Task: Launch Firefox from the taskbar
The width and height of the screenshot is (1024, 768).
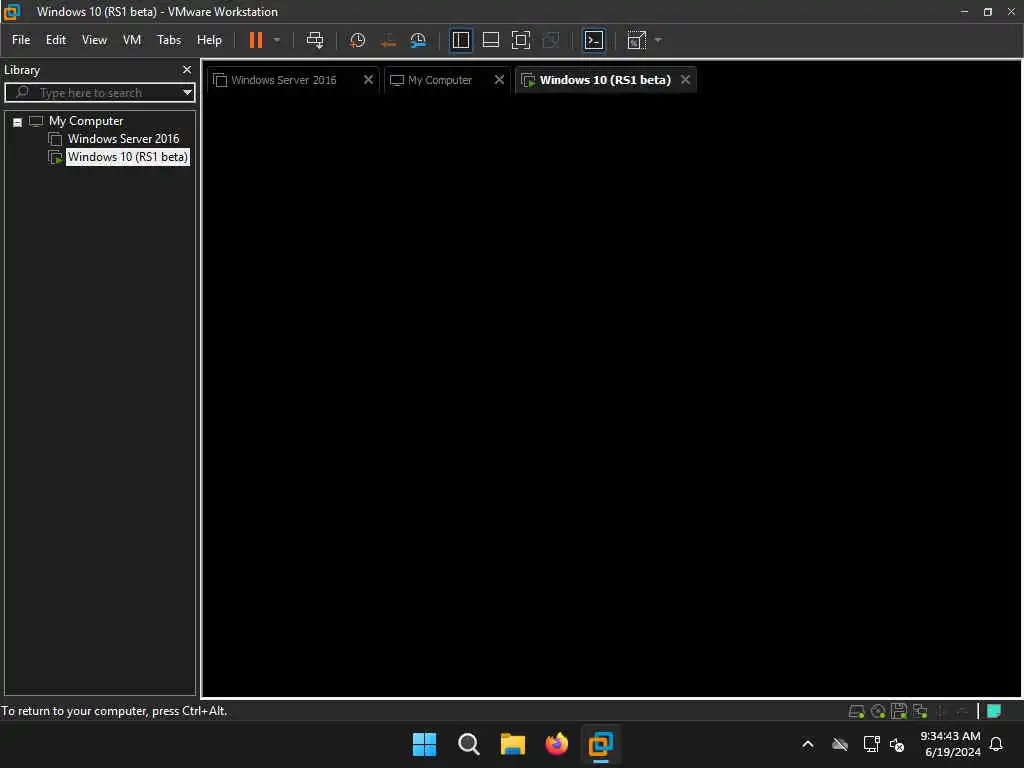Action: pos(556,744)
